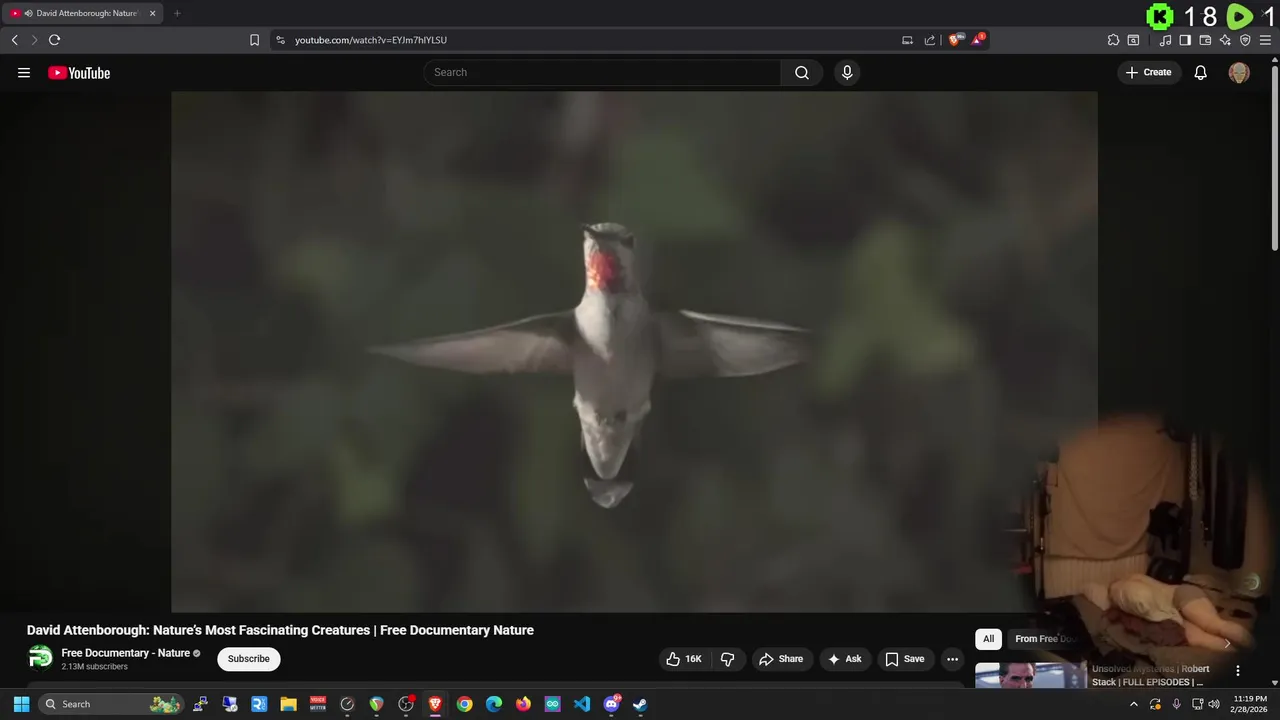The image size is (1280, 720).
Task: Bookmark this page icon
Action: (x=254, y=40)
